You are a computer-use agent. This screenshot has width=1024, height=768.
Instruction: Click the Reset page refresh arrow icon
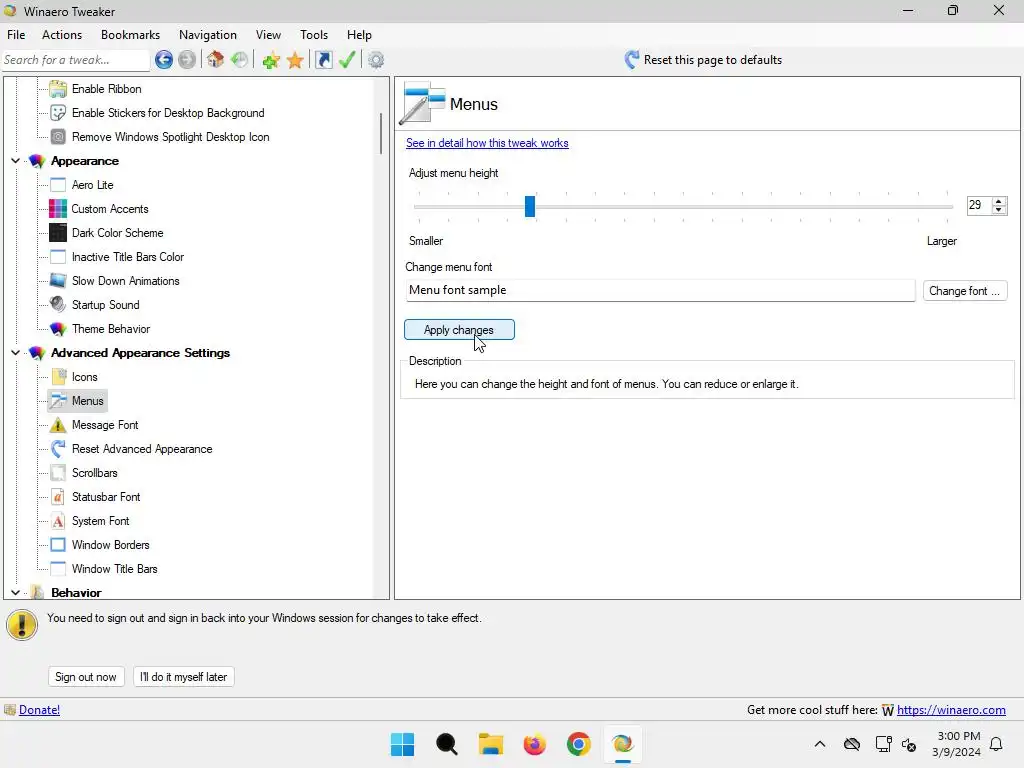(x=632, y=59)
